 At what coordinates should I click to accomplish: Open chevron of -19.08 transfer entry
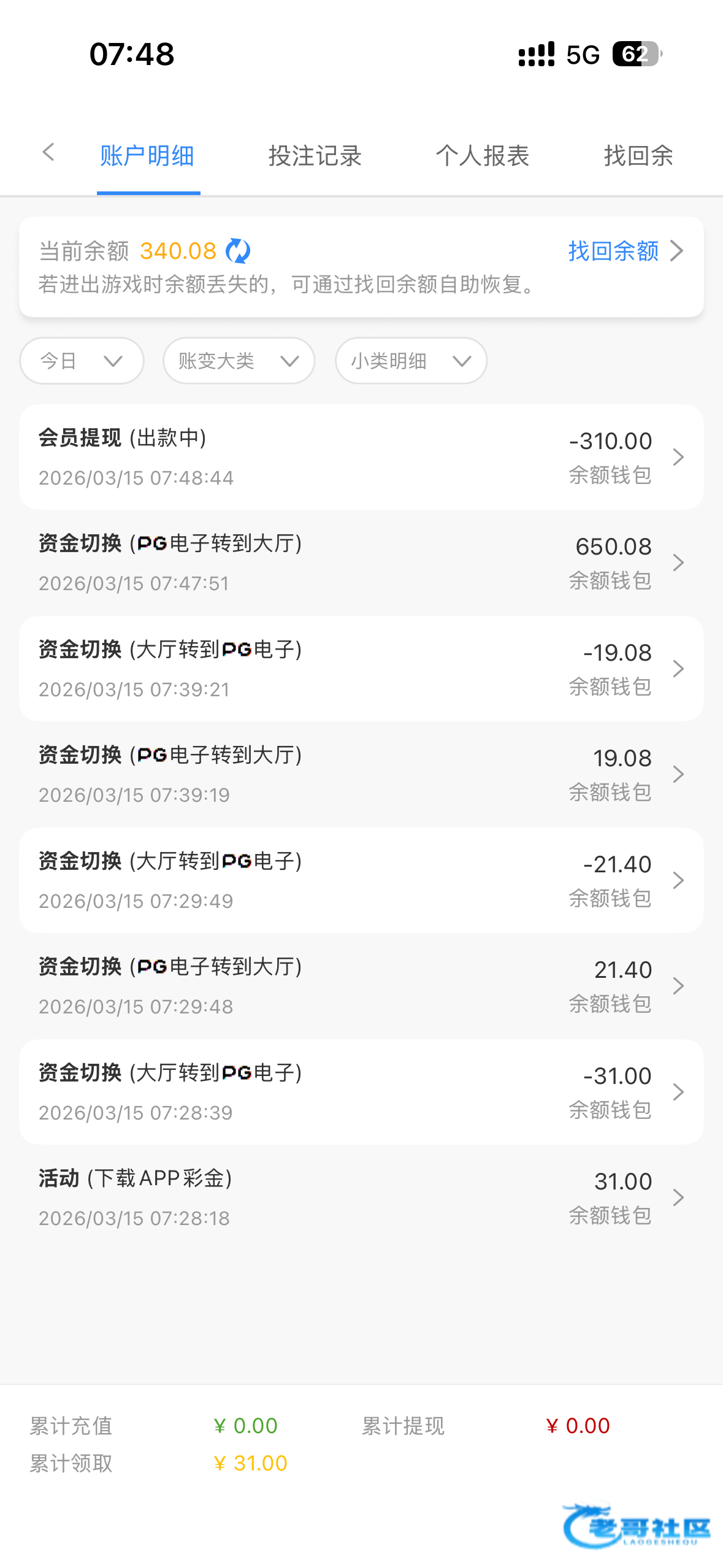678,669
